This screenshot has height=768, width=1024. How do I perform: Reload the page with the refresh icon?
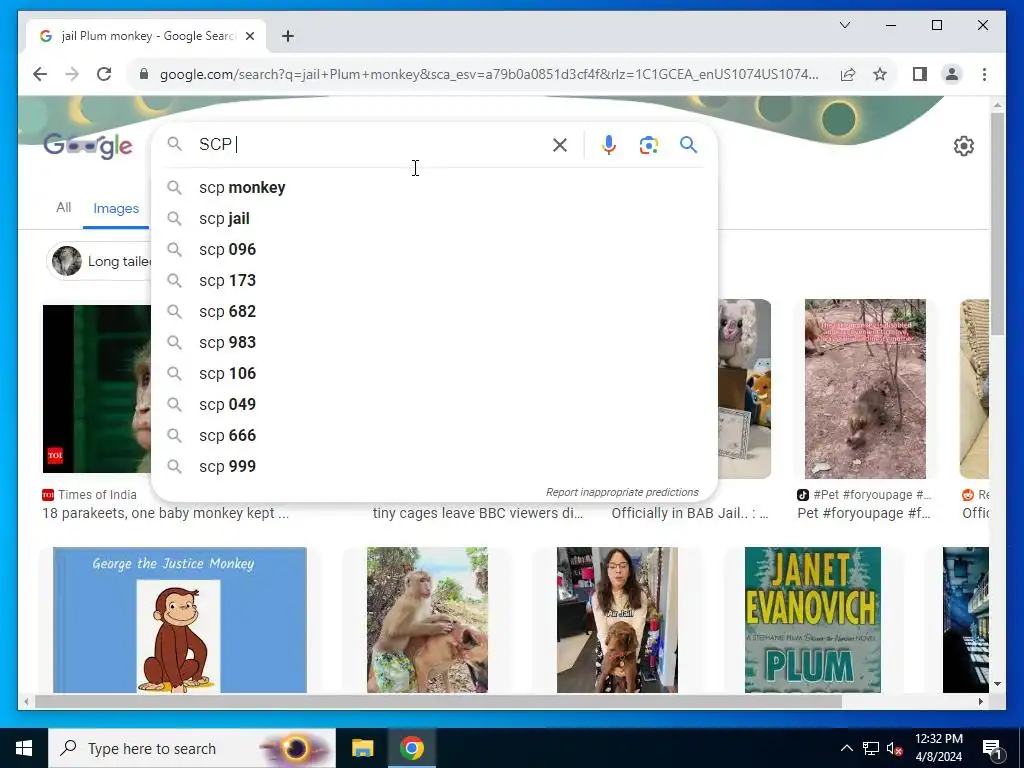[x=104, y=74]
